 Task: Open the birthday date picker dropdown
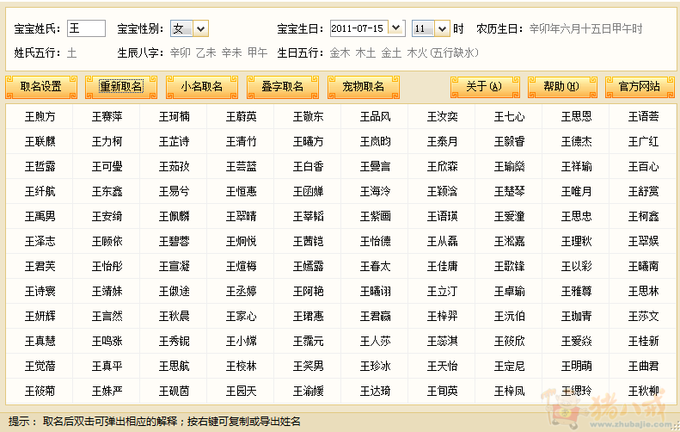(x=396, y=29)
